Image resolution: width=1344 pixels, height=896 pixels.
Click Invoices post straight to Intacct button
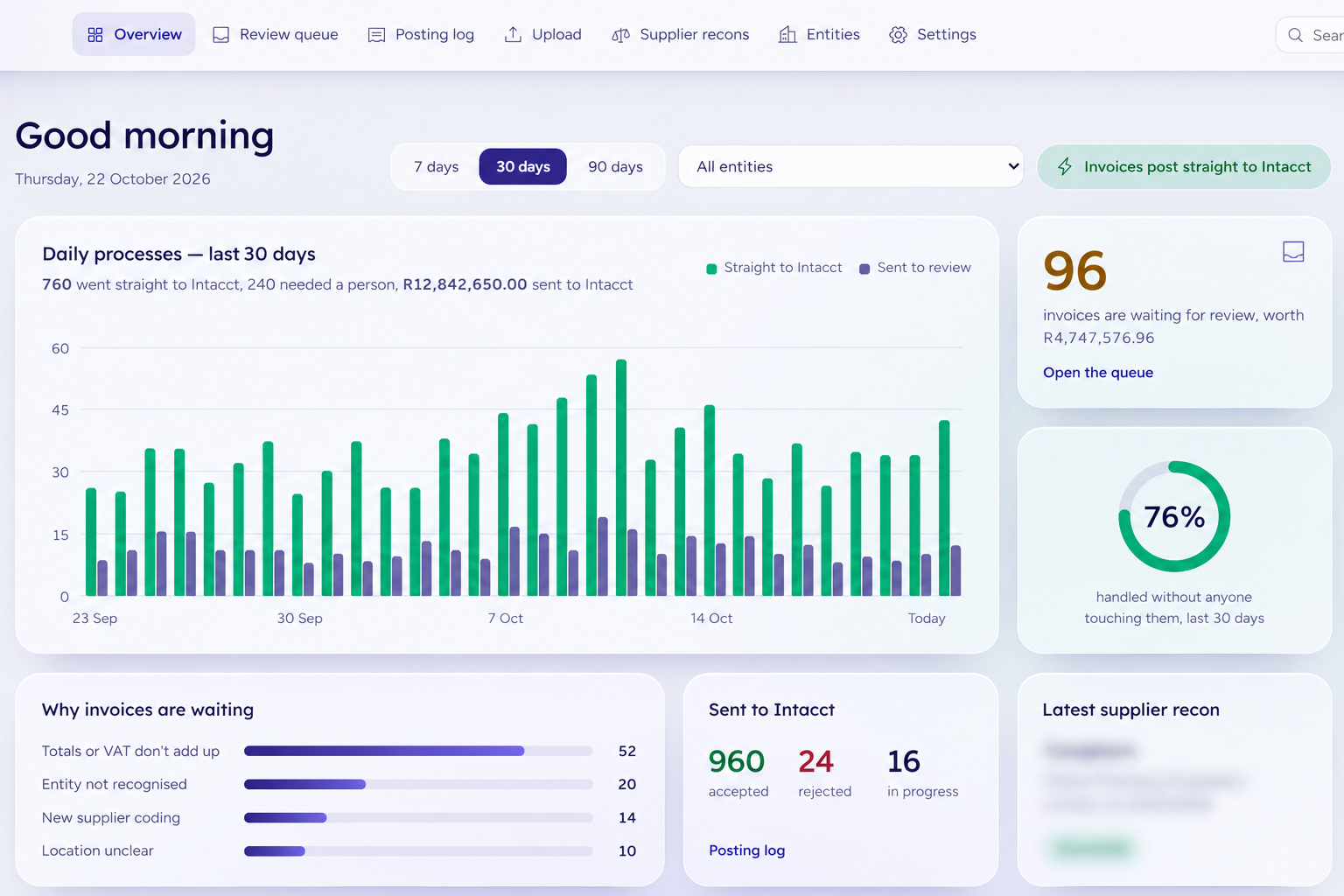click(1184, 166)
